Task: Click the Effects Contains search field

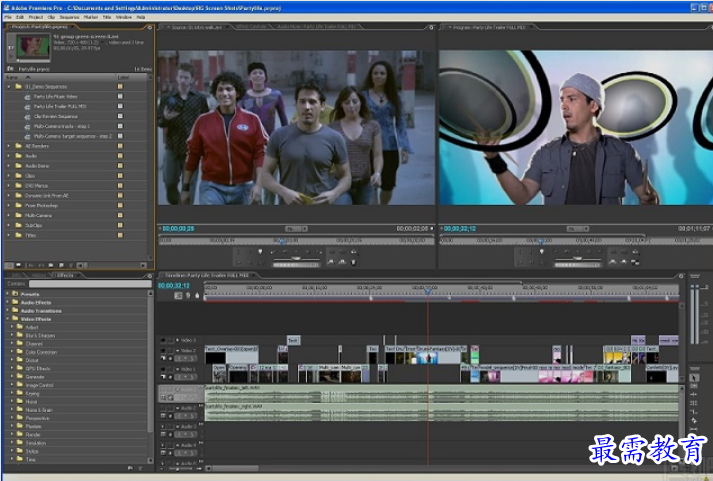Action: coord(90,284)
